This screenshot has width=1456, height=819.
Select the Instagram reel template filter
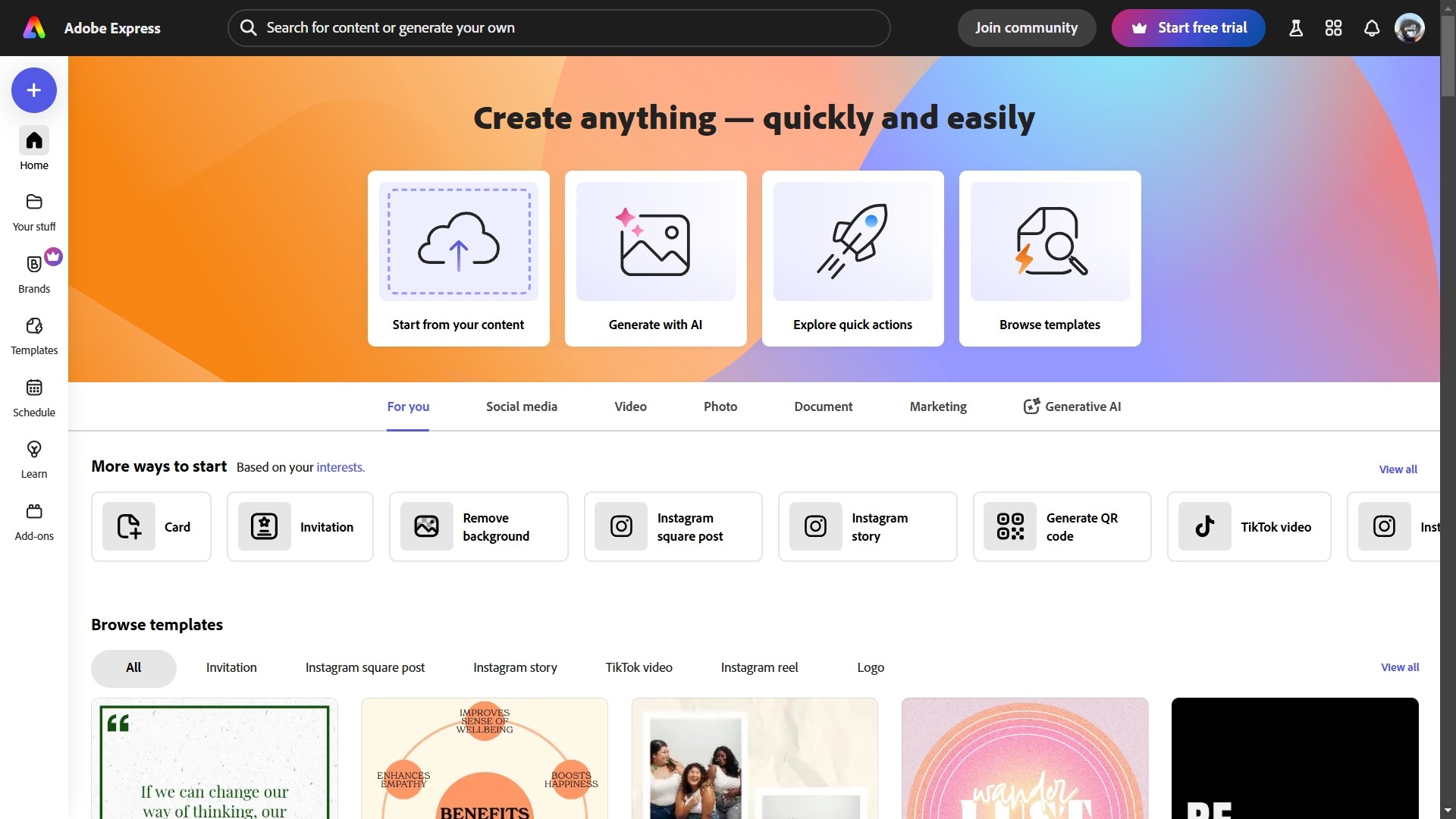coord(759,667)
